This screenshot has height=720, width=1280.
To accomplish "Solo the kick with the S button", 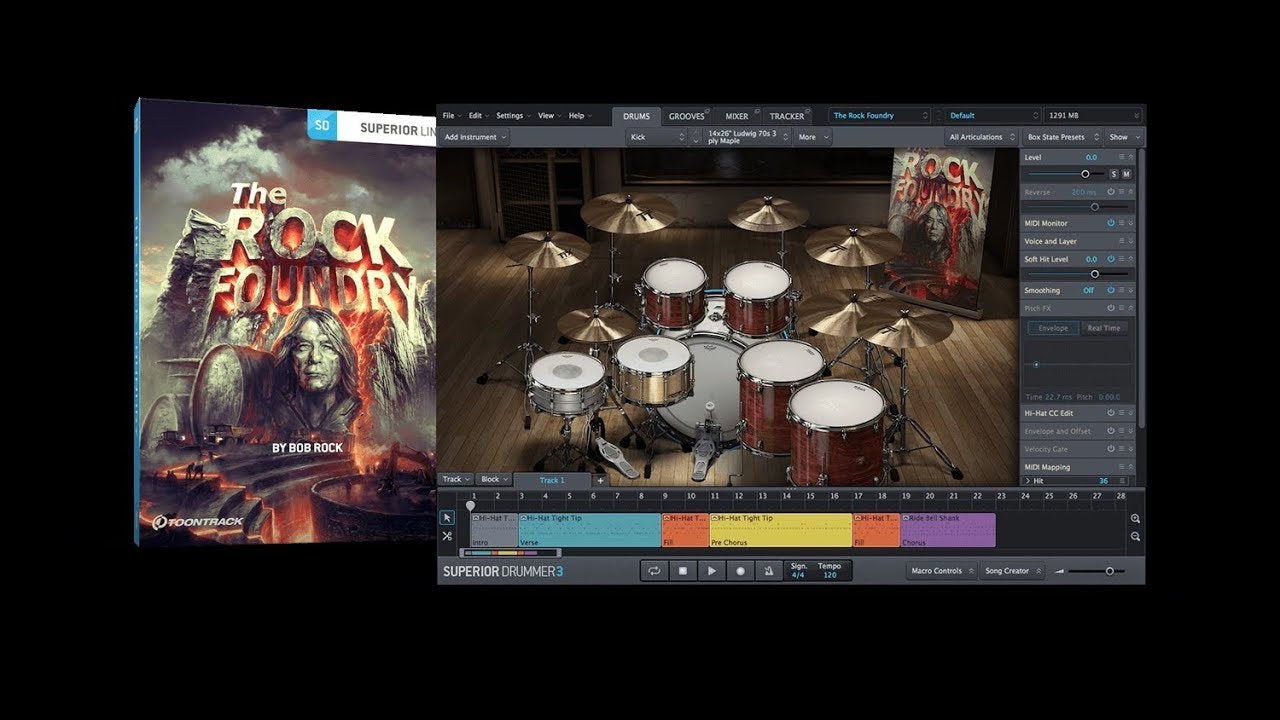I will tap(1114, 174).
